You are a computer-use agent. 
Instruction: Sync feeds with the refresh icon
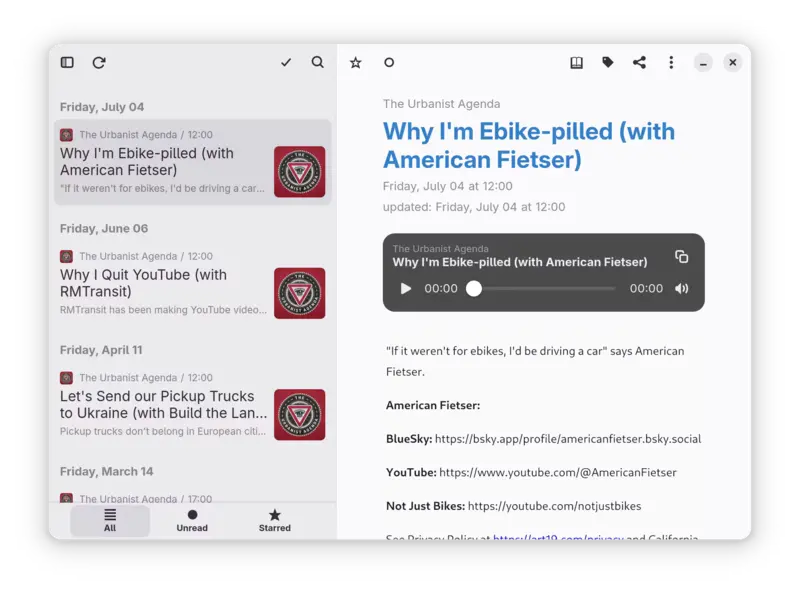coord(99,62)
